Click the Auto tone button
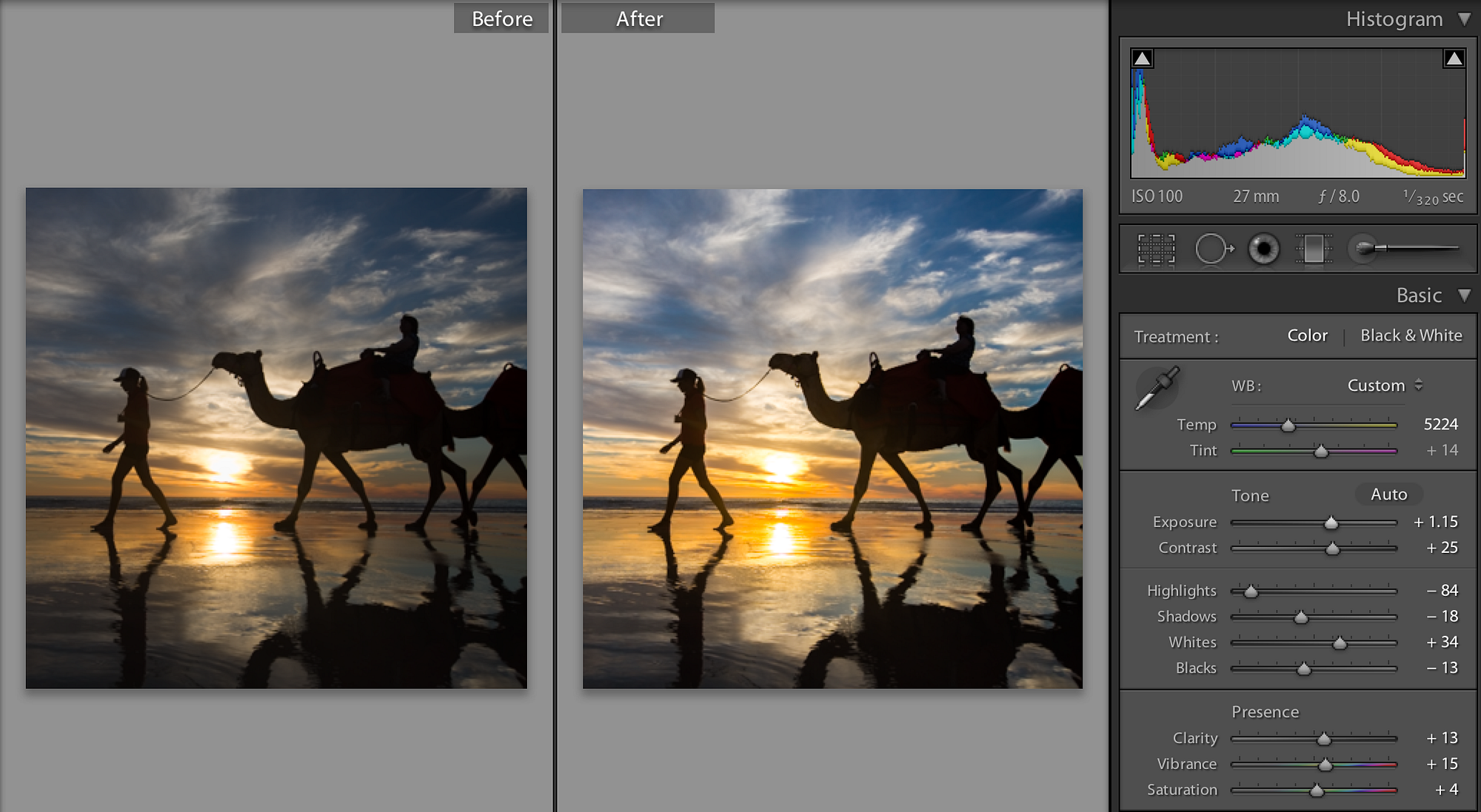The width and height of the screenshot is (1481, 812). tap(1388, 494)
